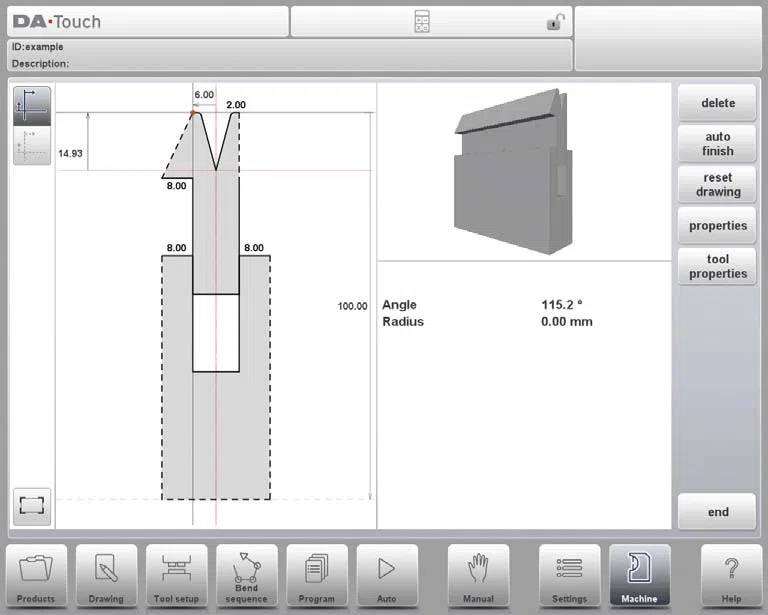Viewport: 768px width, 615px height.
Task: Click reset drawing button
Action: pos(718,185)
